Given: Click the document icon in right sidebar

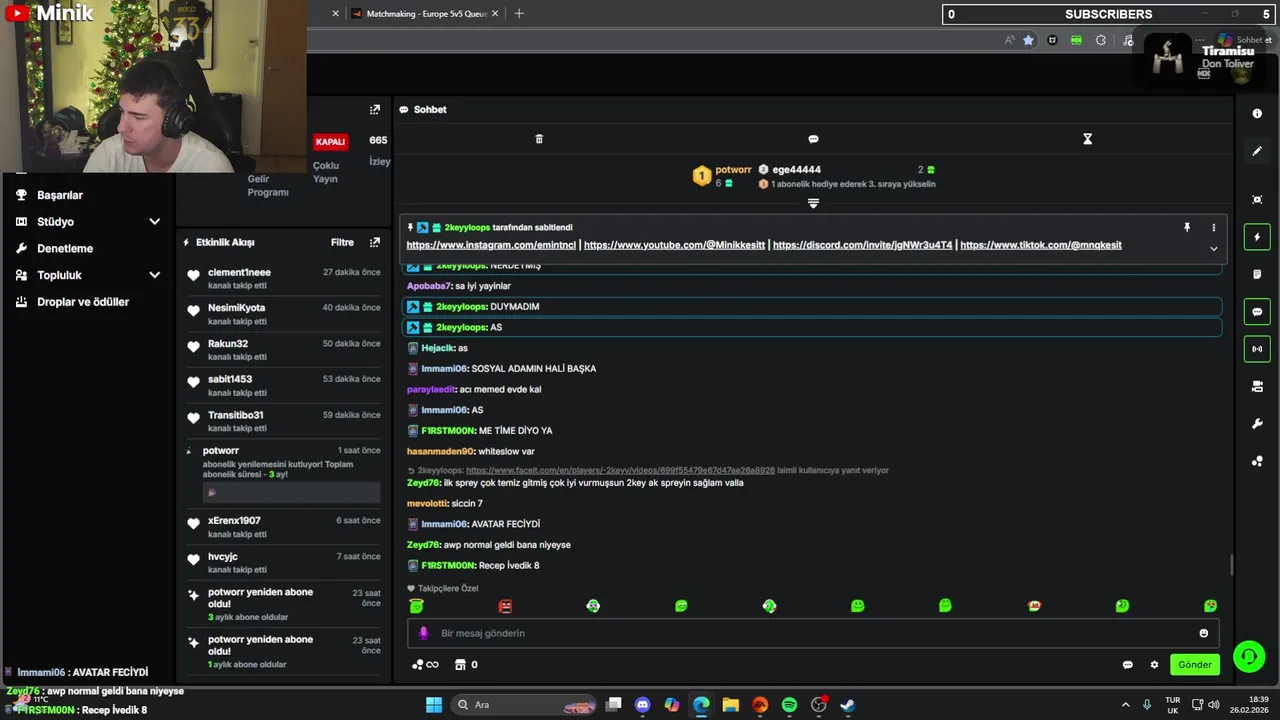Looking at the screenshot, I should coord(1257,274).
